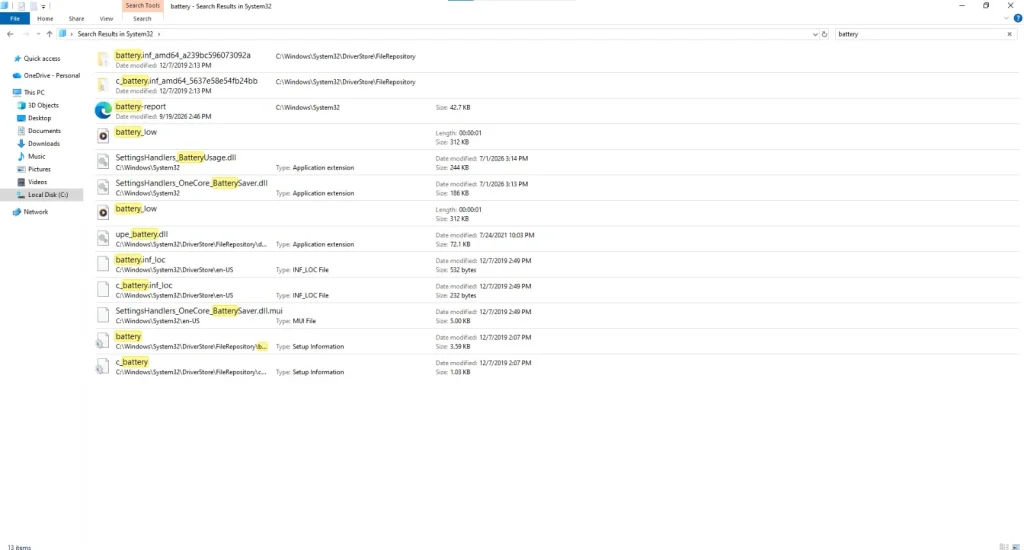Click the battery.inf_amd64 folder icon
This screenshot has width=1024, height=550.
(103, 59)
